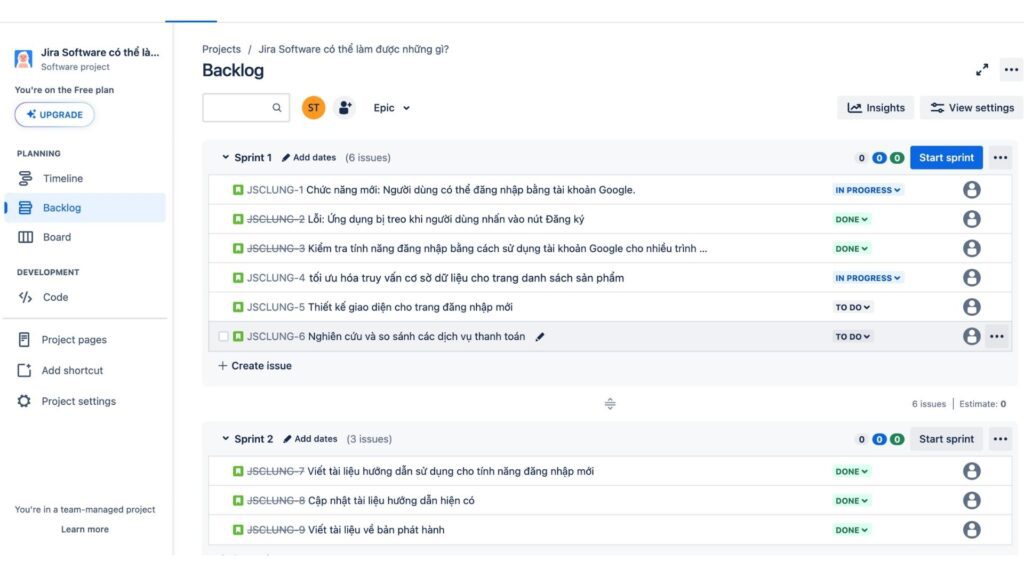Tick the checkbox for JSCLUNG-6

tap(223, 336)
